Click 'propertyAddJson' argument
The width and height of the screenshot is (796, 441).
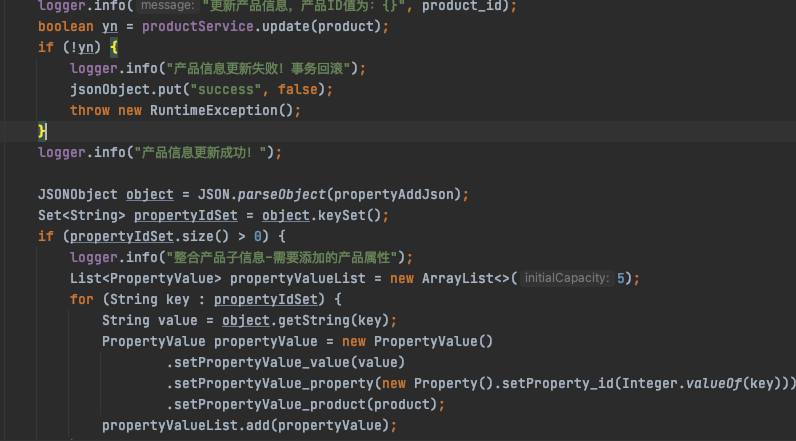point(393,194)
